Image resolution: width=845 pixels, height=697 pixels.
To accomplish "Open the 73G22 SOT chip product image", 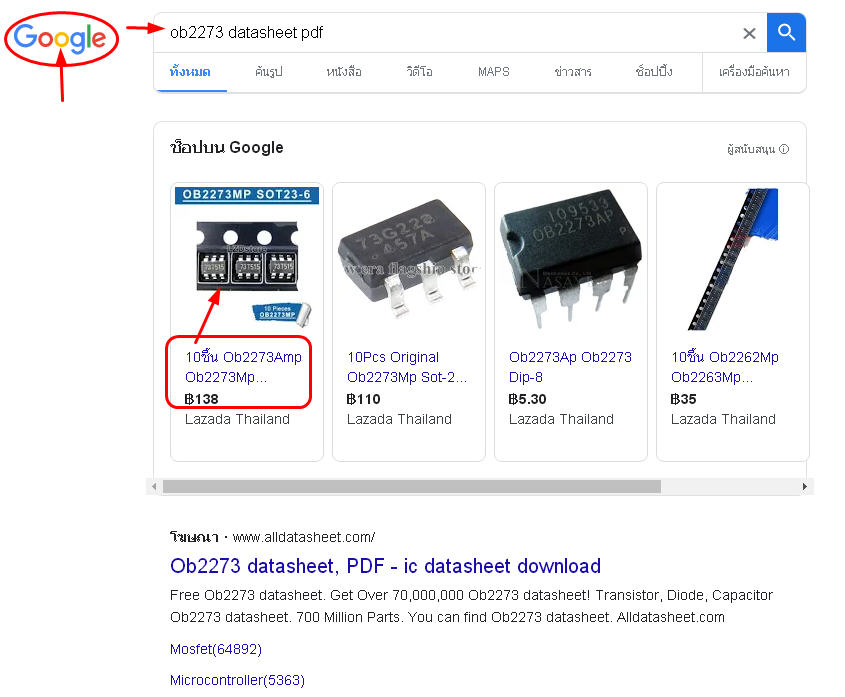I will [409, 258].
